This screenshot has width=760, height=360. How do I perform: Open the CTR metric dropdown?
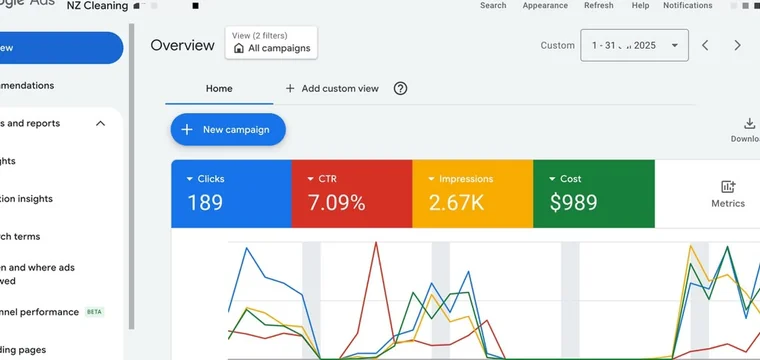[x=321, y=179]
